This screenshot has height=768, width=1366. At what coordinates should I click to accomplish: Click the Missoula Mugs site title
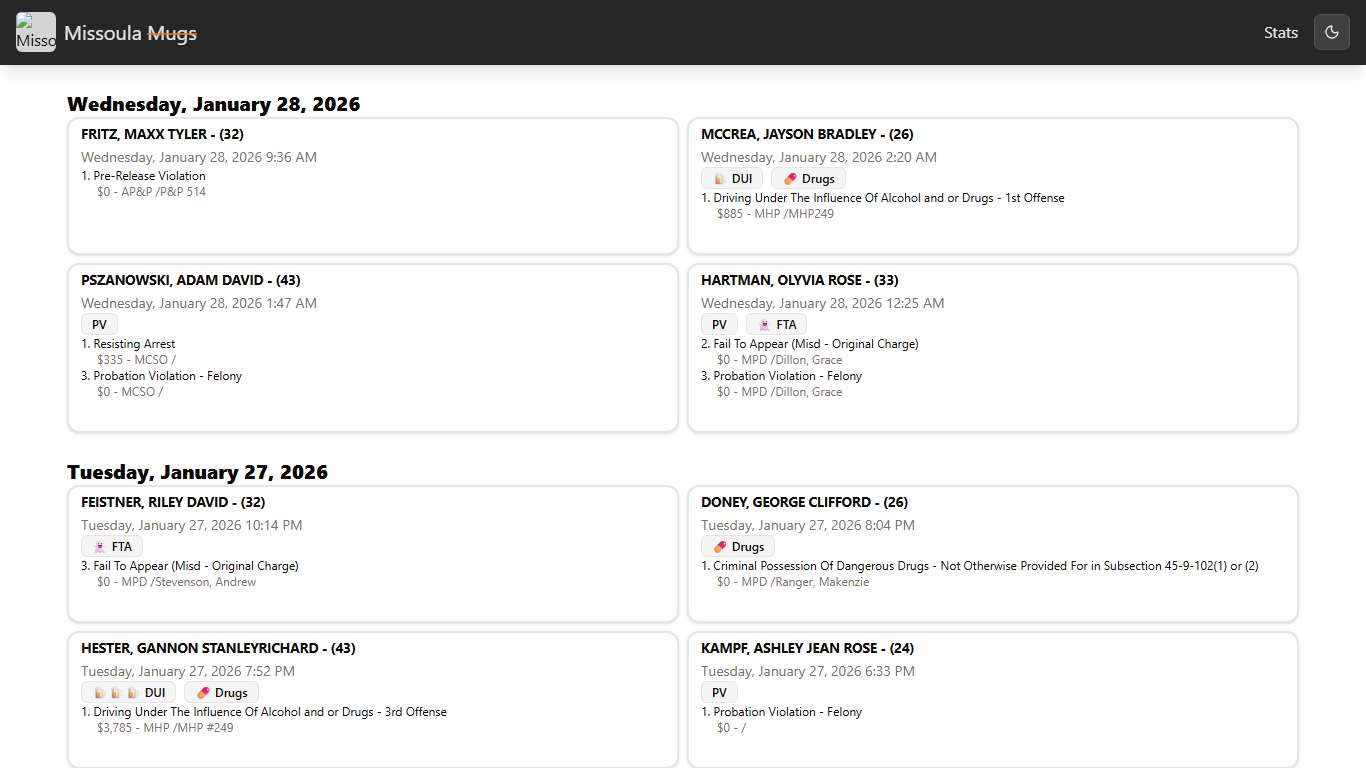pos(130,33)
